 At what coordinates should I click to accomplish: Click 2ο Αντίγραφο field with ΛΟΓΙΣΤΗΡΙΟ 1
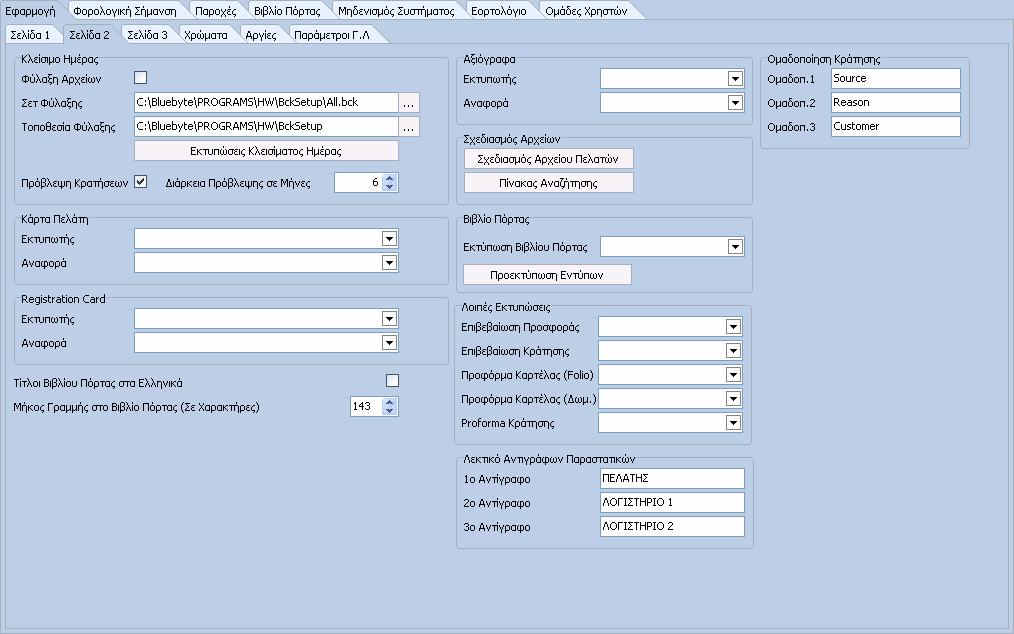[x=673, y=502]
